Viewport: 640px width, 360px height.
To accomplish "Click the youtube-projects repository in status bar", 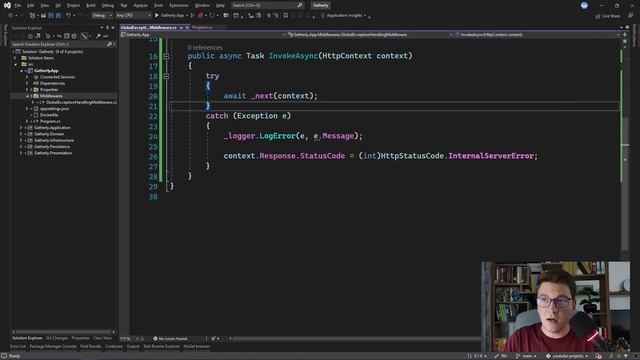I will (567, 356).
